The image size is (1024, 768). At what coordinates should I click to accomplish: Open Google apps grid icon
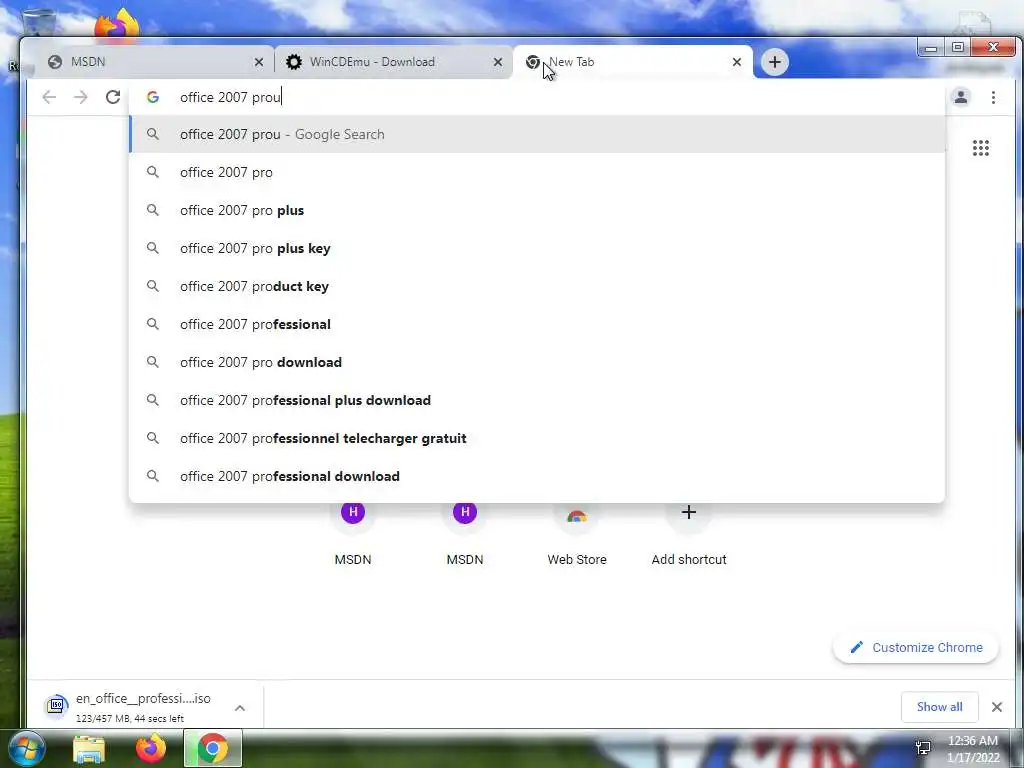pos(980,148)
